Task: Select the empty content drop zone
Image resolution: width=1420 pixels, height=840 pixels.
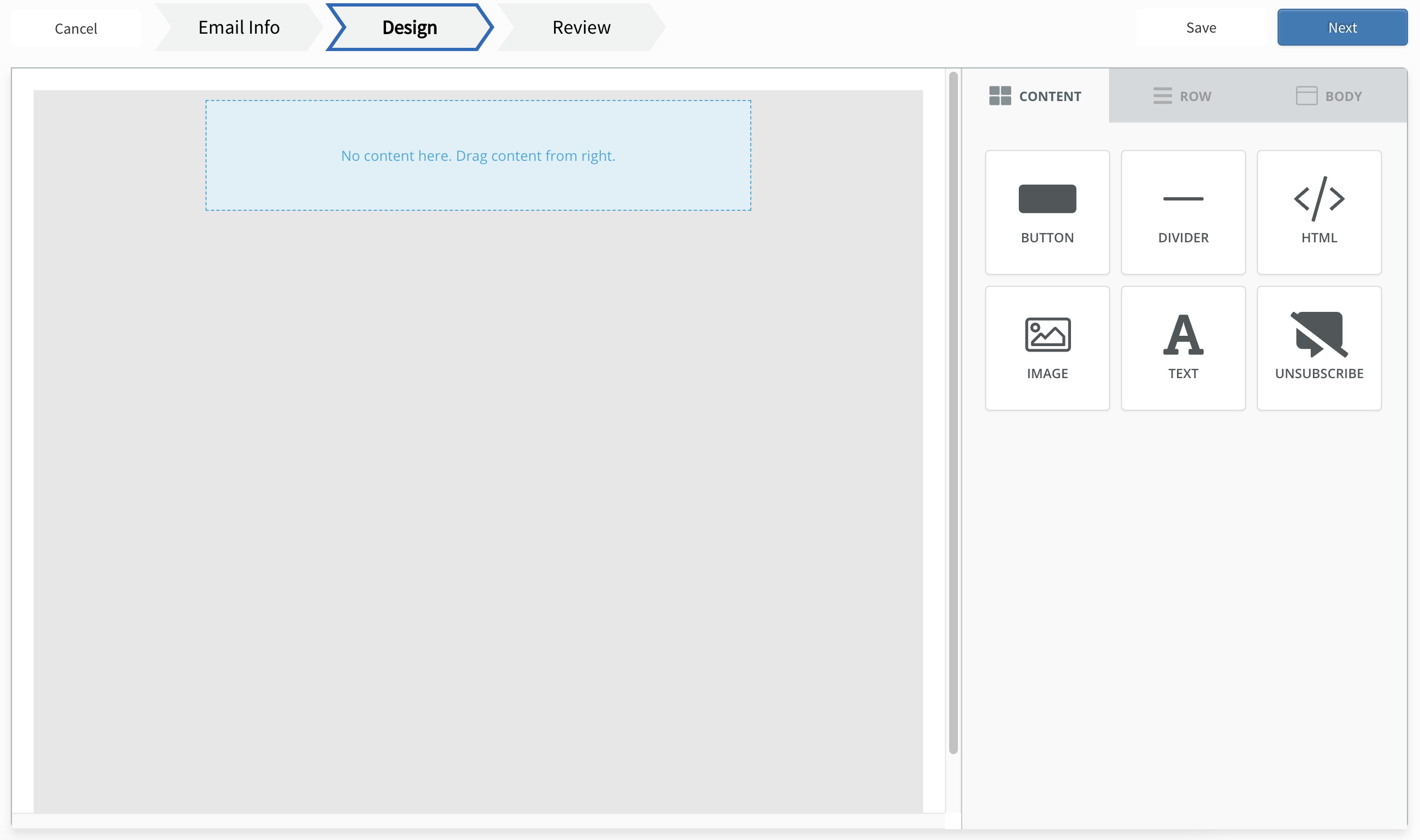Action: (x=478, y=155)
